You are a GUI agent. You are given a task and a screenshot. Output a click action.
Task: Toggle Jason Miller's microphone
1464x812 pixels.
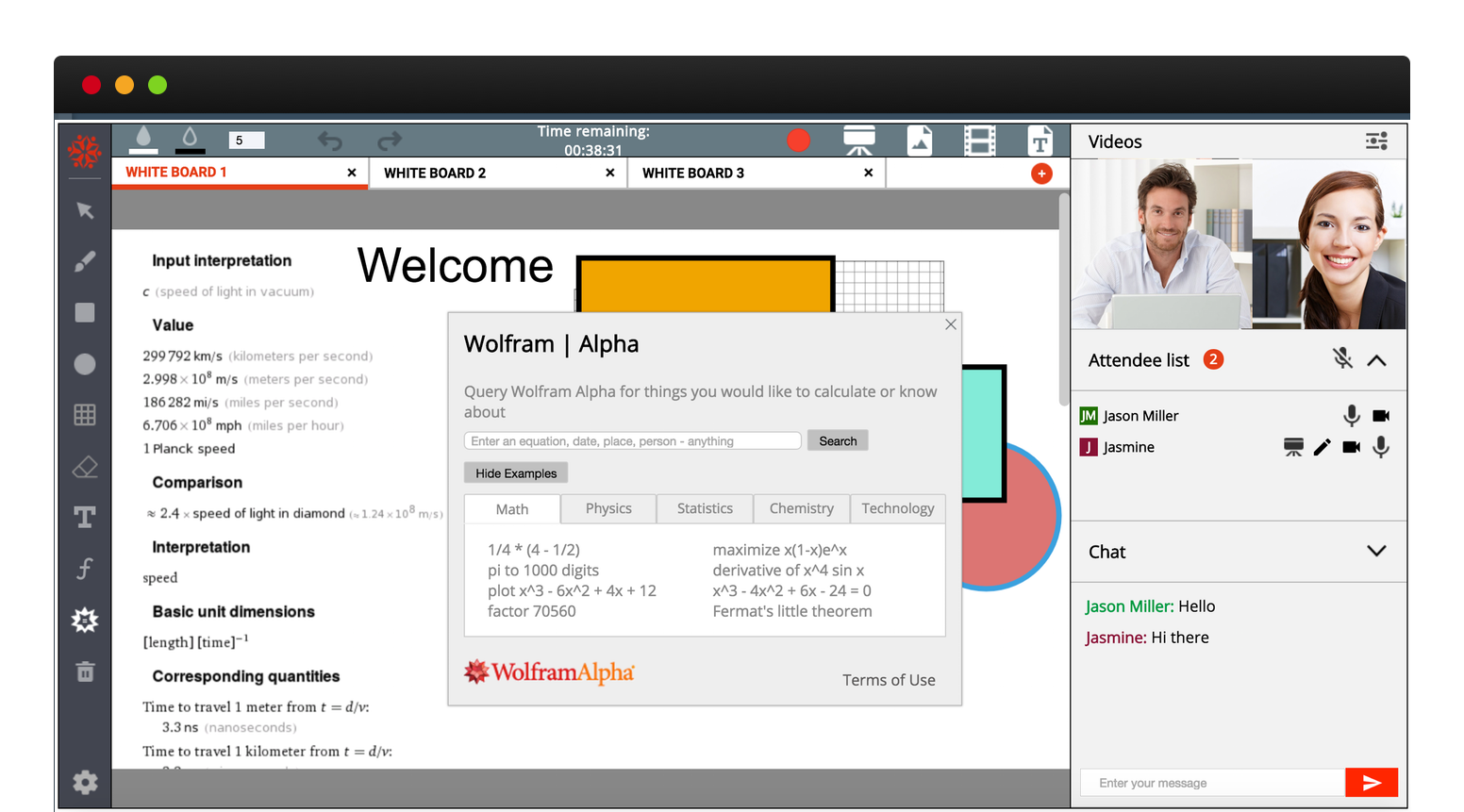(1351, 416)
